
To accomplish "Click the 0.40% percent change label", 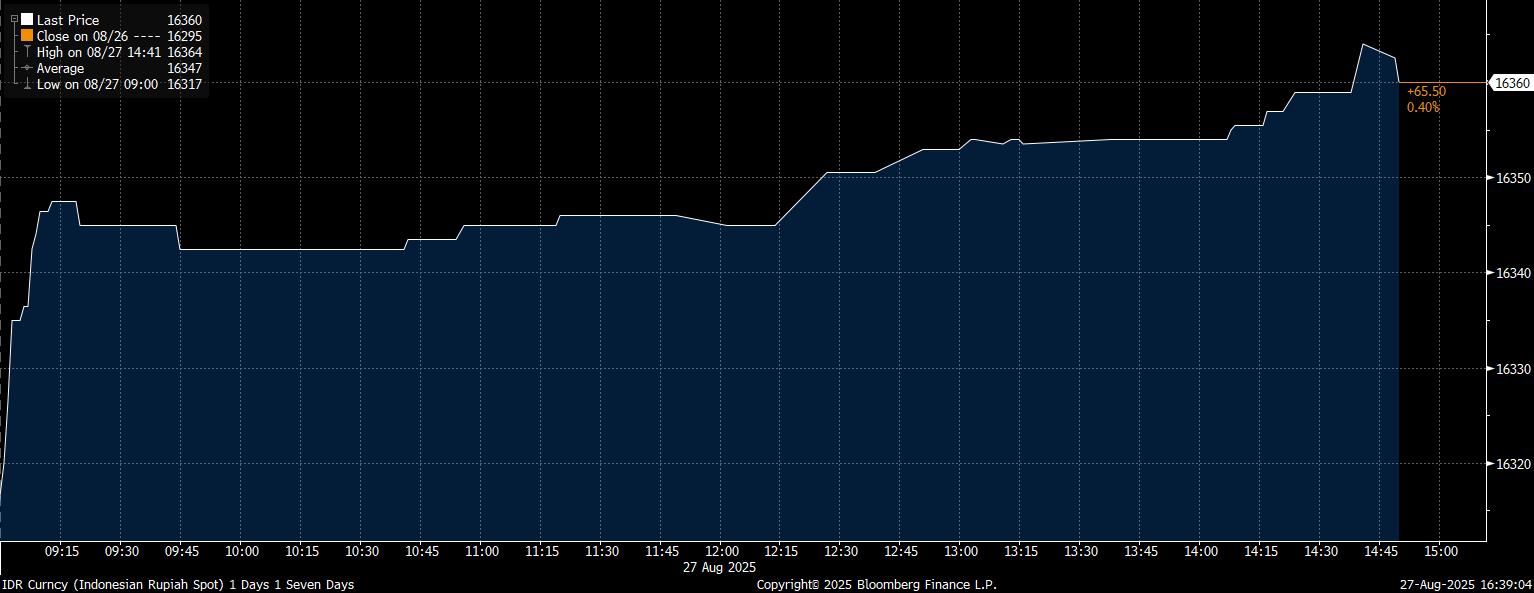I will 1423,107.
